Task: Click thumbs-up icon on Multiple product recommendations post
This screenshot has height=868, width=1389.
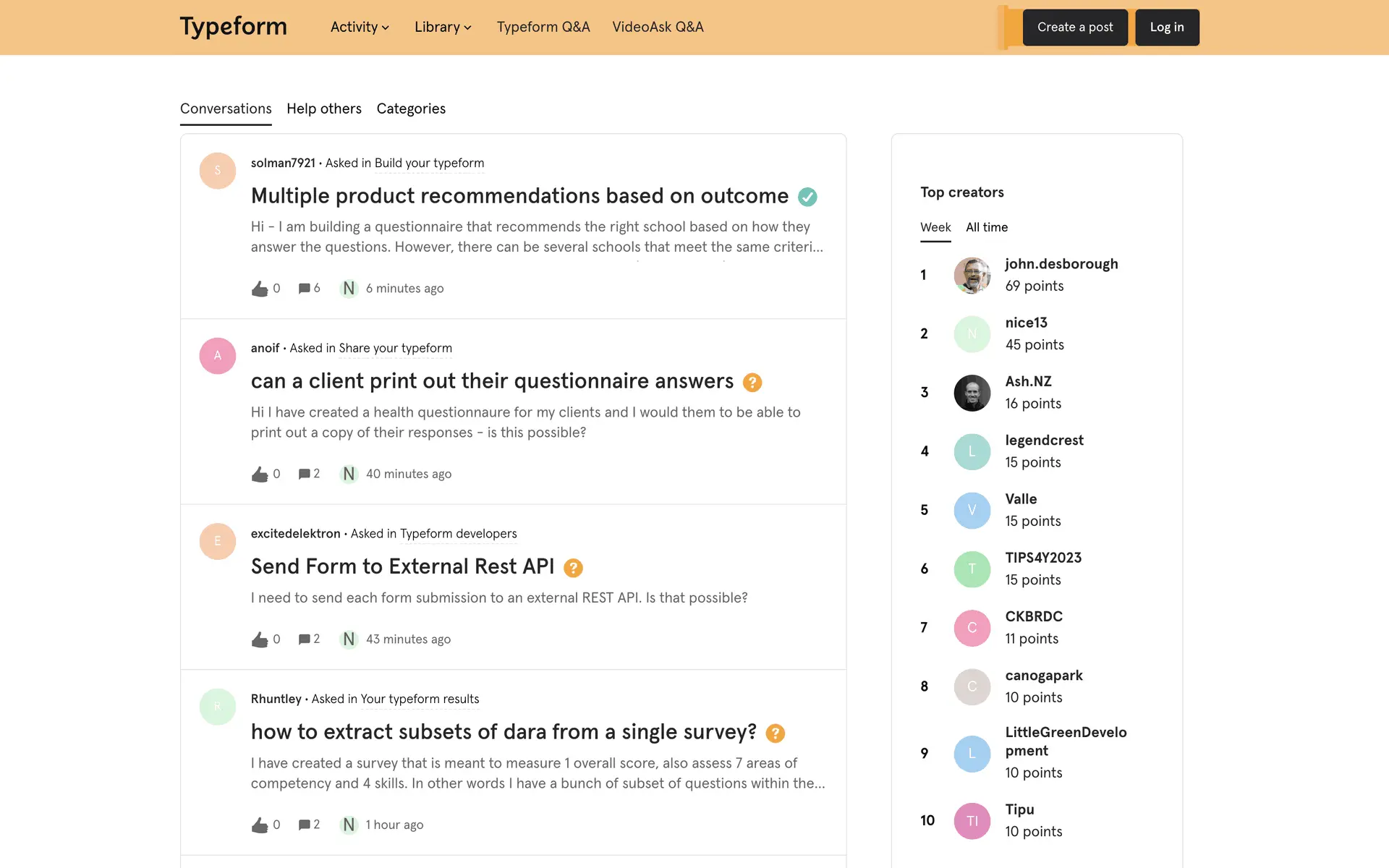Action: [260, 289]
